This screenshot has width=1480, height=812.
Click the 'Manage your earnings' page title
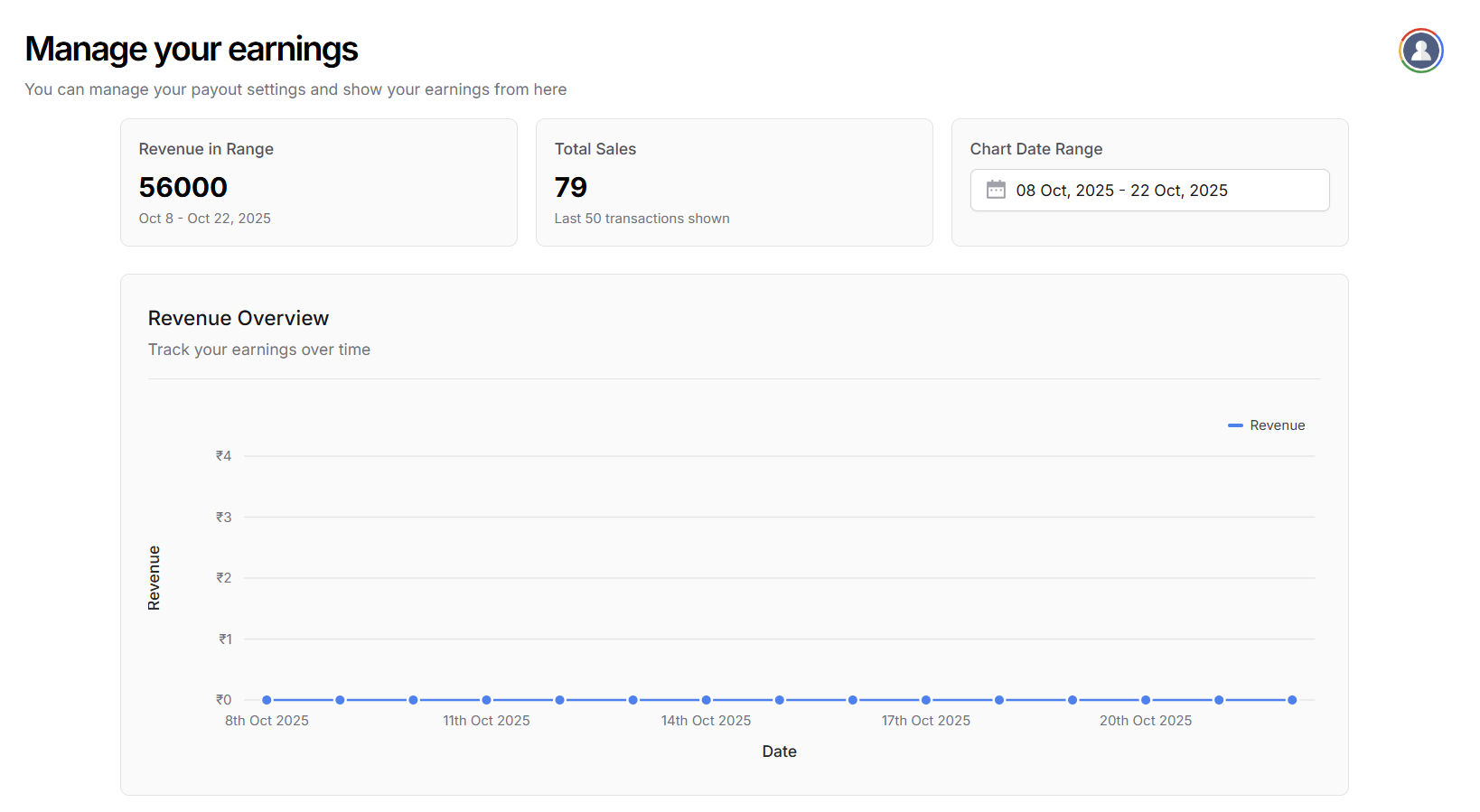pyautogui.click(x=192, y=49)
